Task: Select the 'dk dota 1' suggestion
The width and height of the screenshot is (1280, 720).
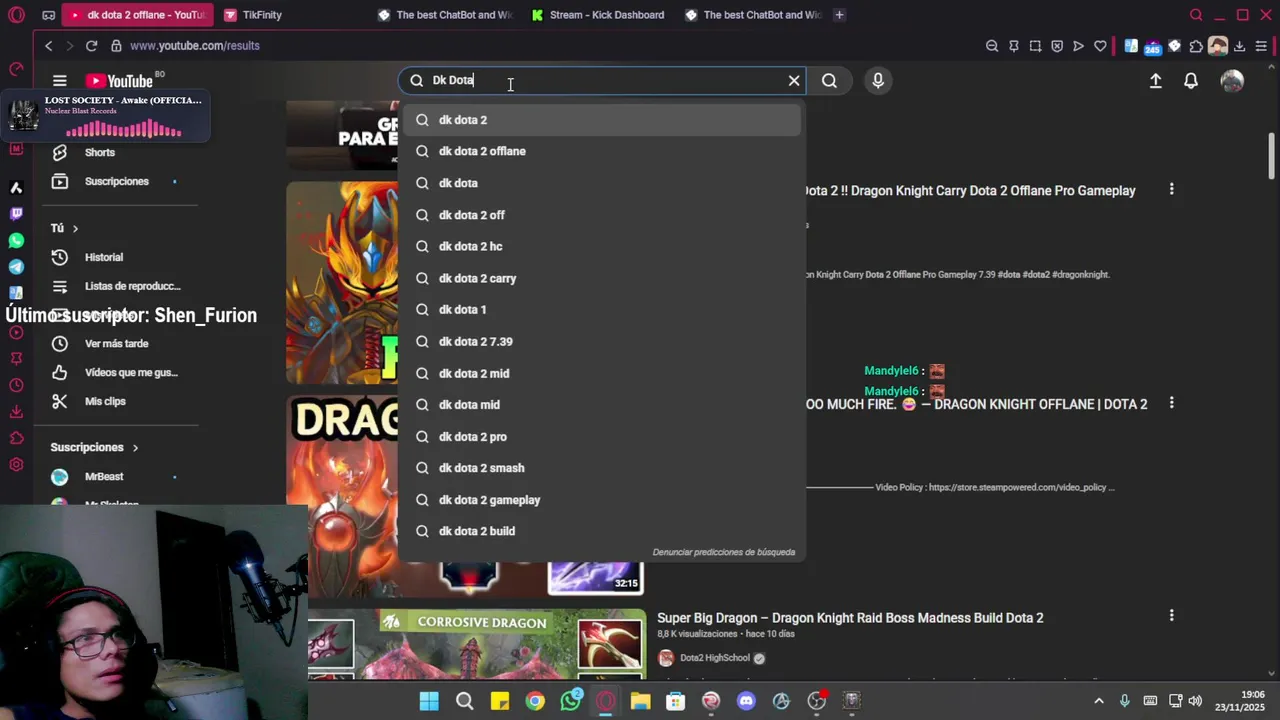Action: pyautogui.click(x=600, y=309)
